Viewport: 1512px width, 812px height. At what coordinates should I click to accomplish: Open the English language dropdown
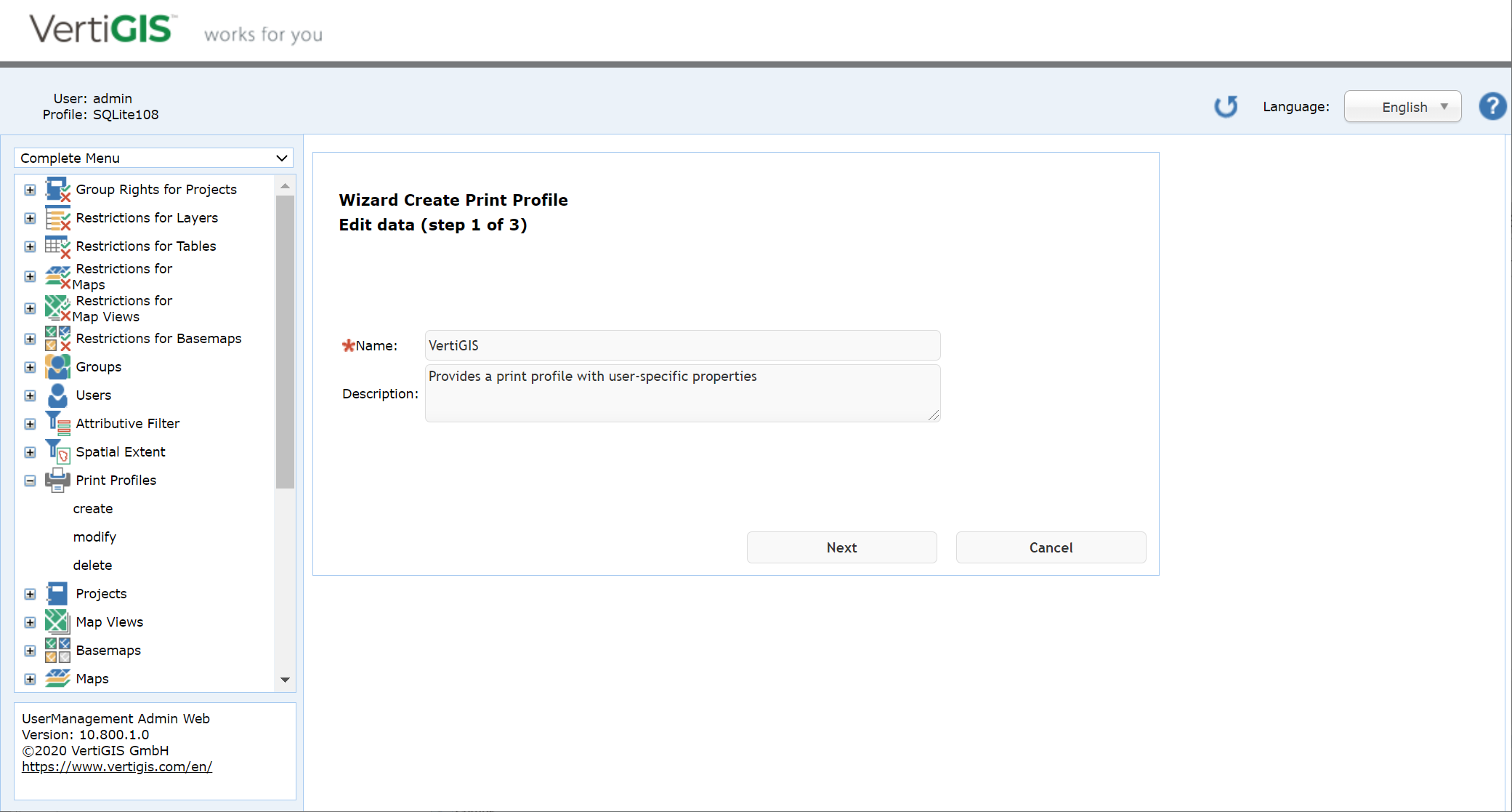(1402, 106)
